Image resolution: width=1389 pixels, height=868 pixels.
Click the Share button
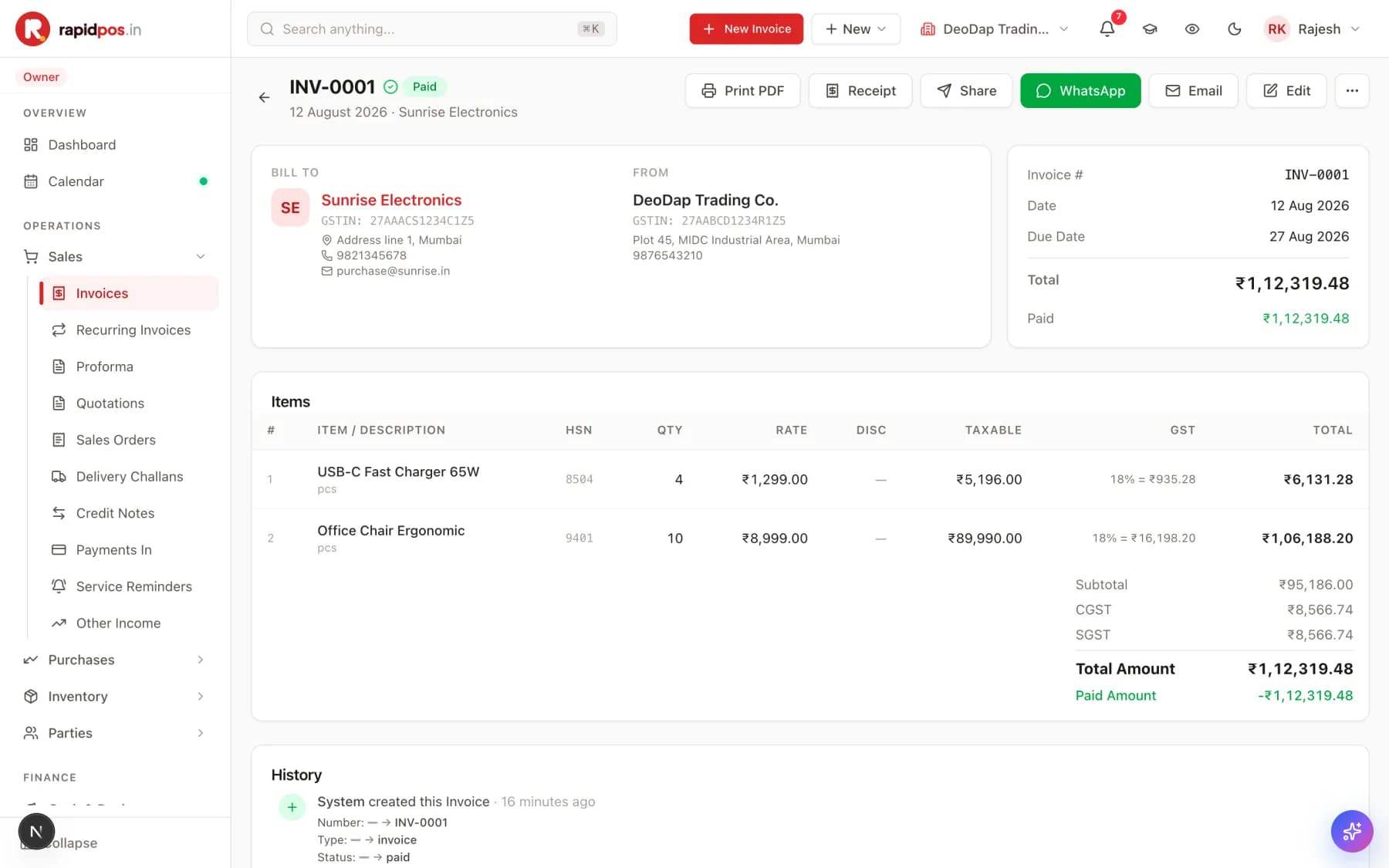coord(966,90)
